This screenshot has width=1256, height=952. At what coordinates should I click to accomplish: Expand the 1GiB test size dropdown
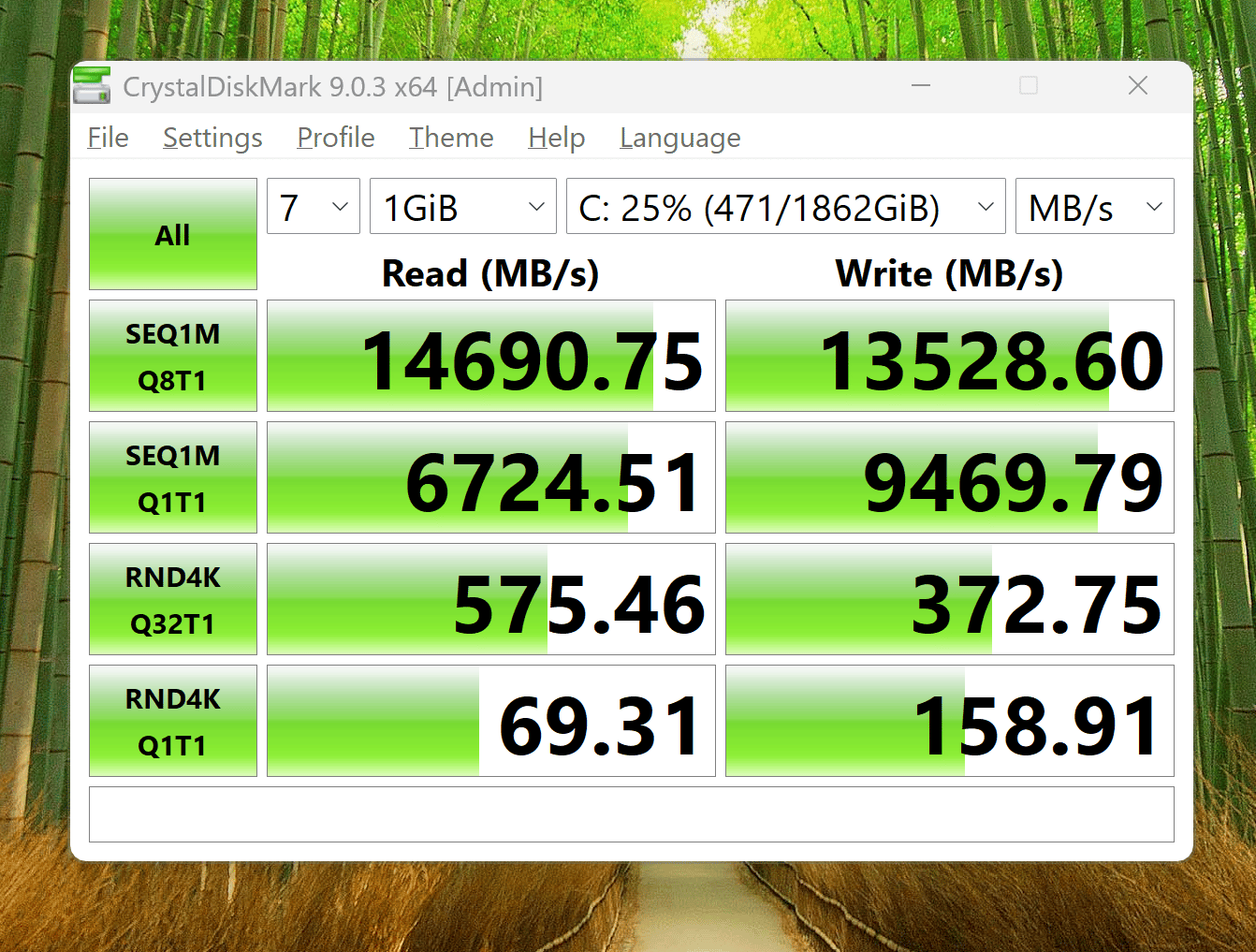pos(463,206)
